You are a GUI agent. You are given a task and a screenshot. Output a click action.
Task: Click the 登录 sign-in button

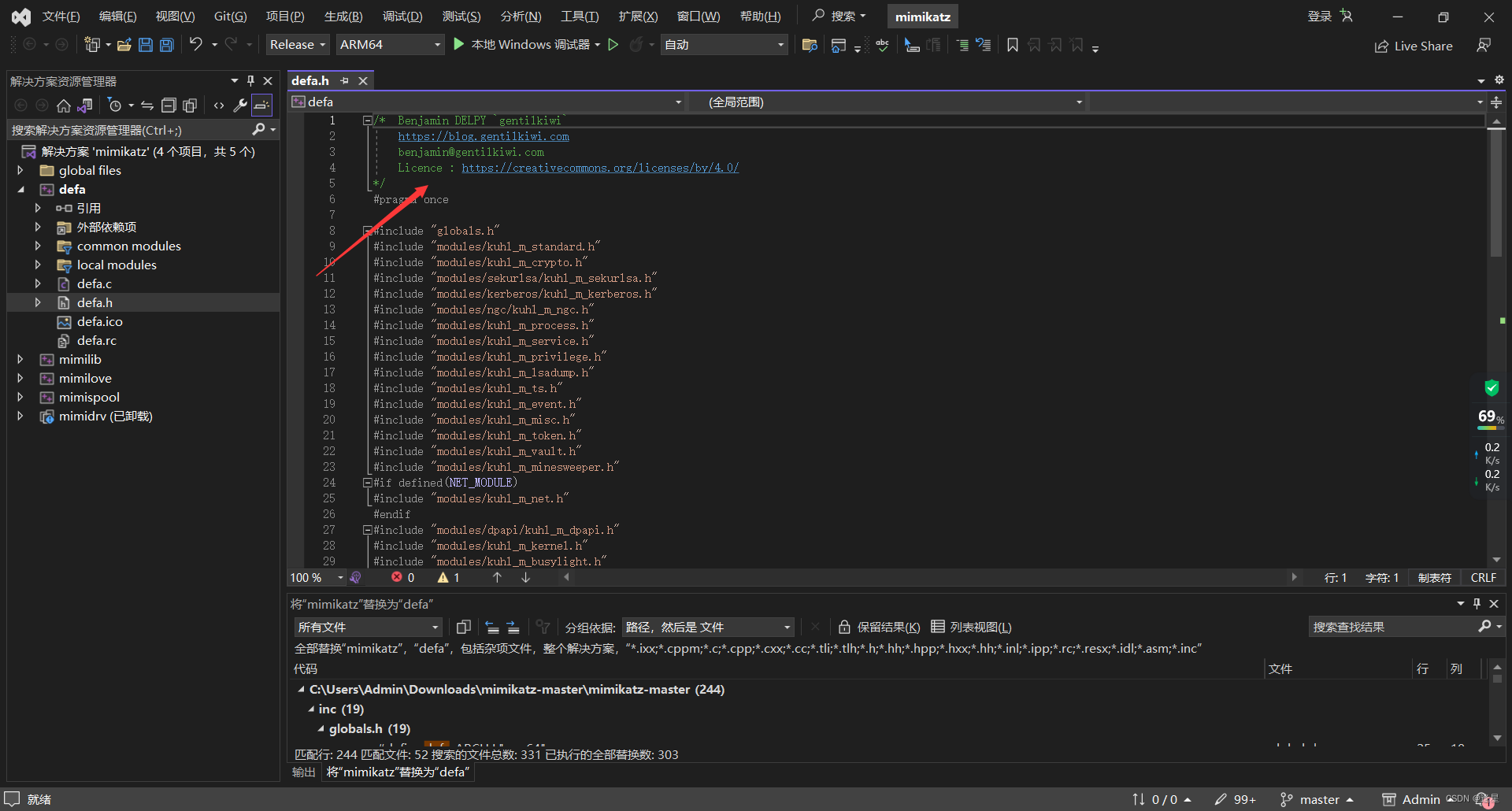pos(1330,17)
